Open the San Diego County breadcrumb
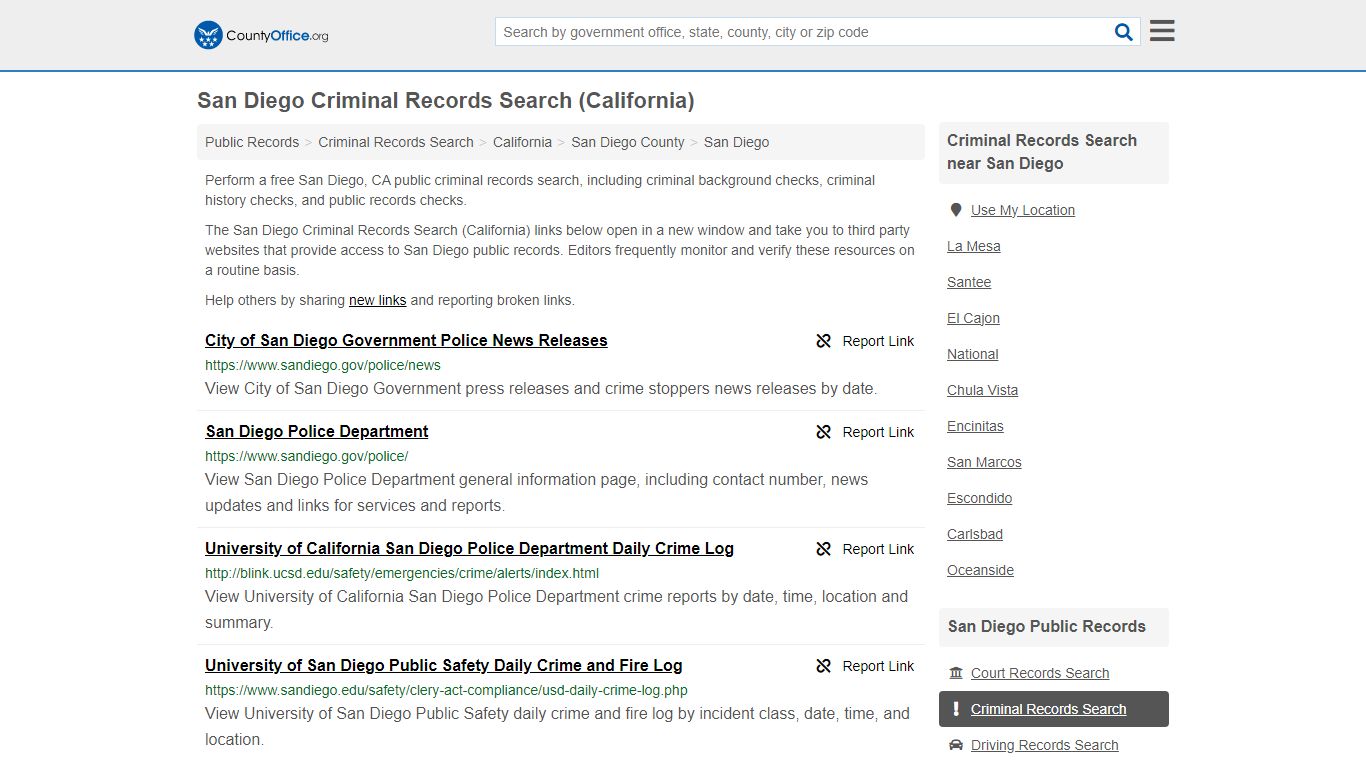The width and height of the screenshot is (1366, 768). click(628, 142)
